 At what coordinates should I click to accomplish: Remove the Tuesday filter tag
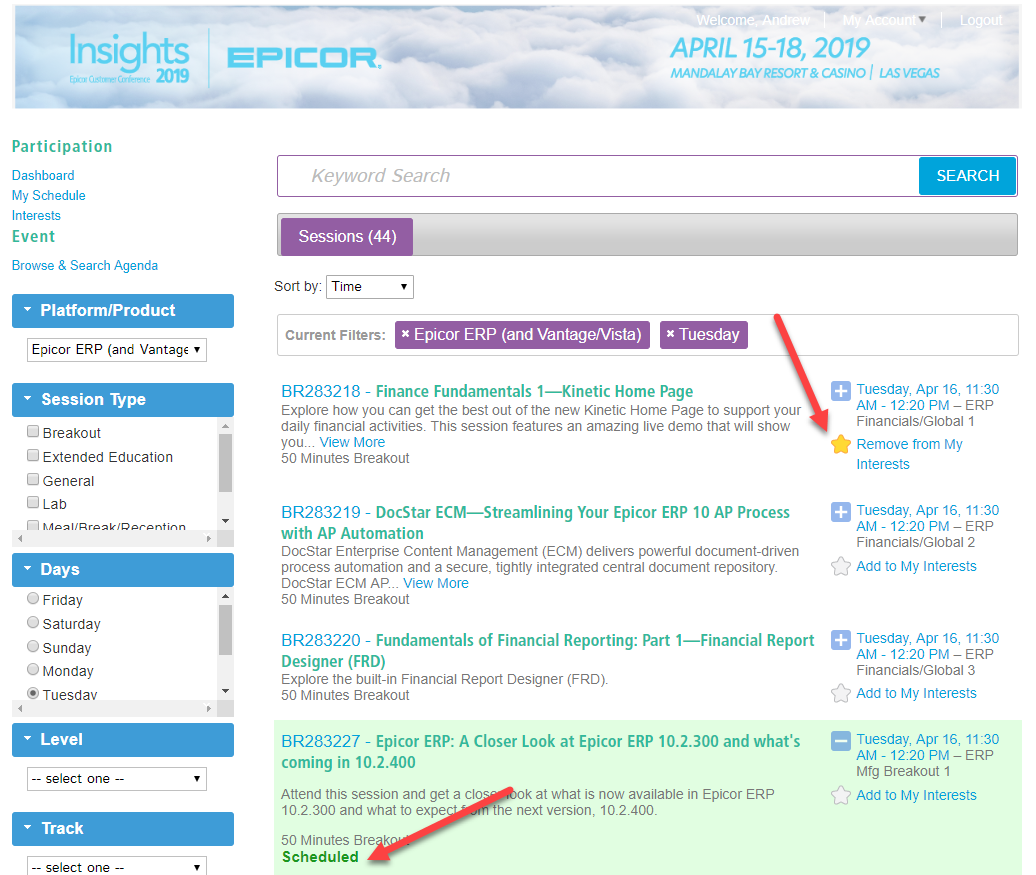pos(670,334)
